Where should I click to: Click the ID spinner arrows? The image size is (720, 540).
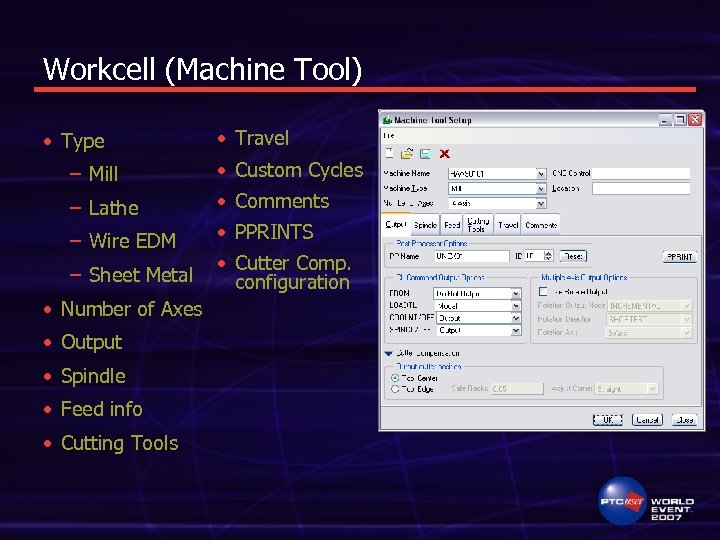click(x=548, y=256)
